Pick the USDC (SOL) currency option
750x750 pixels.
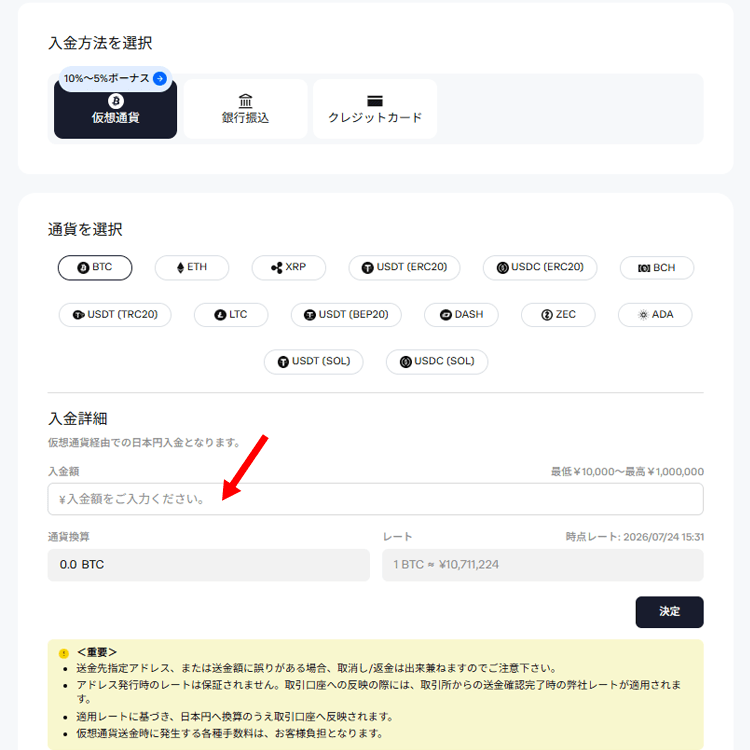437,362
